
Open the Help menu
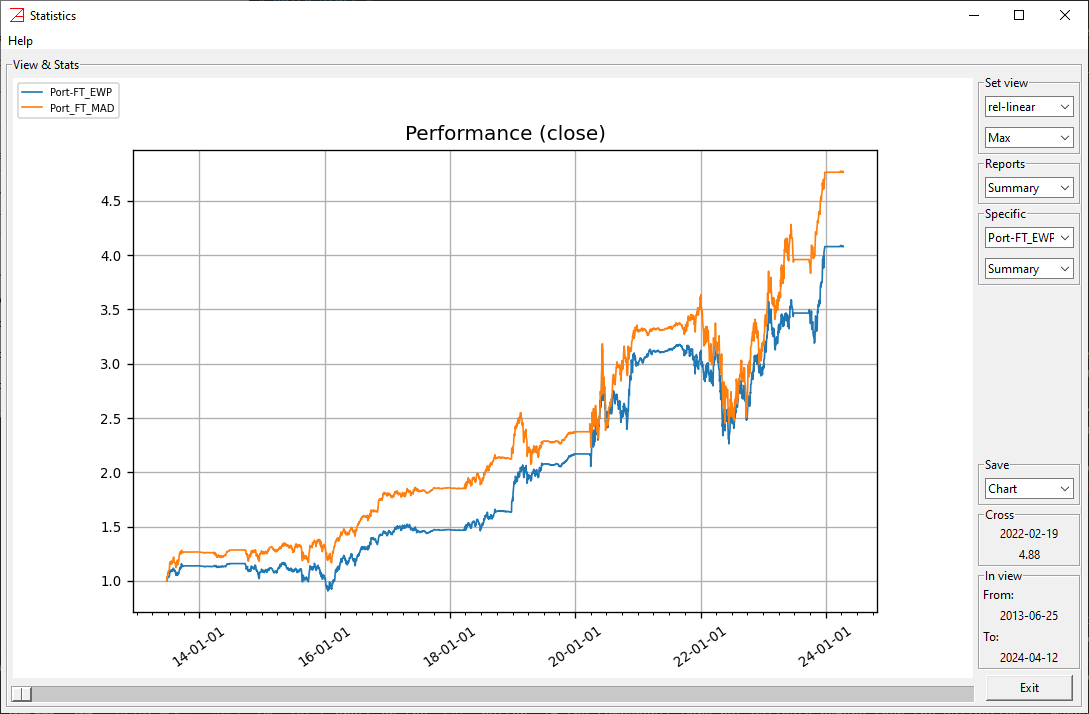pos(20,41)
